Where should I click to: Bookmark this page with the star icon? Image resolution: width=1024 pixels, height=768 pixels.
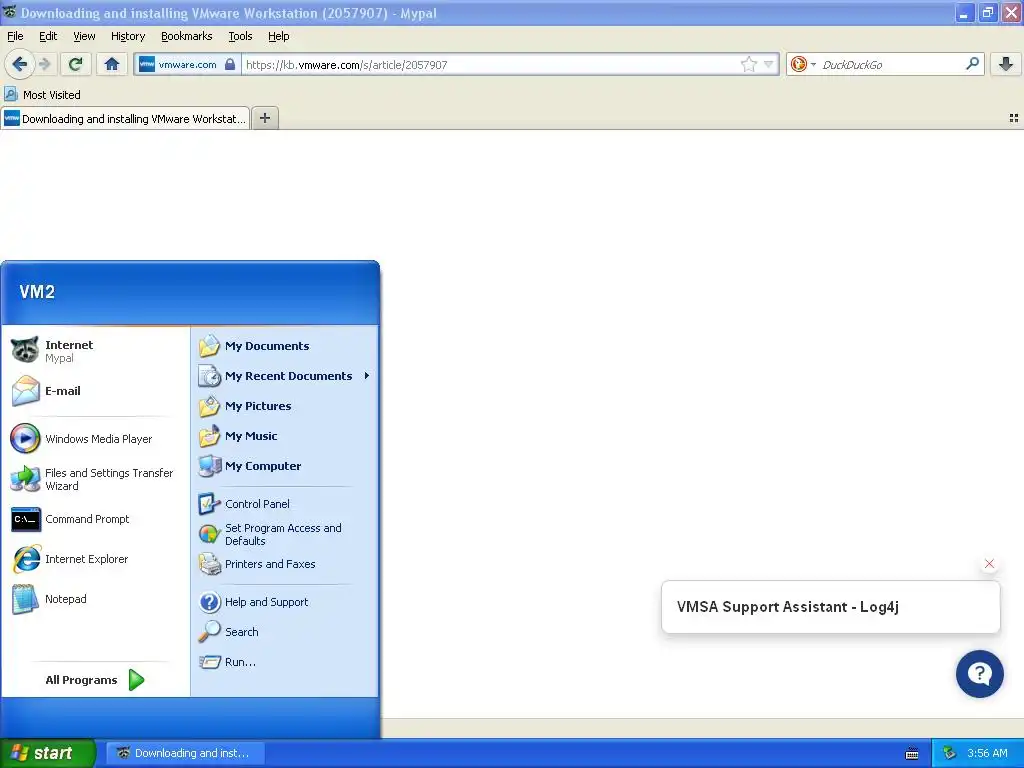(748, 64)
